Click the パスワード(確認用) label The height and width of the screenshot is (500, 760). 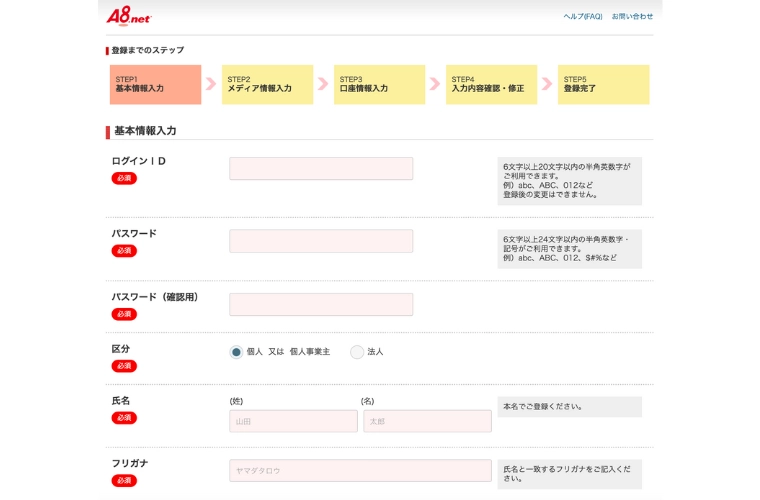tap(155, 297)
